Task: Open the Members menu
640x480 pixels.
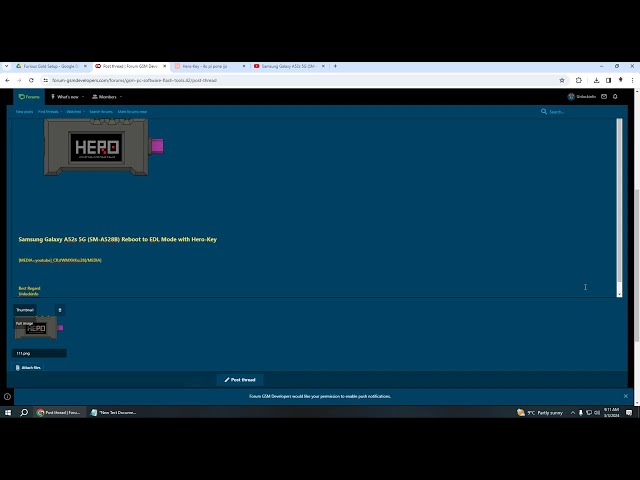Action: click(104, 97)
